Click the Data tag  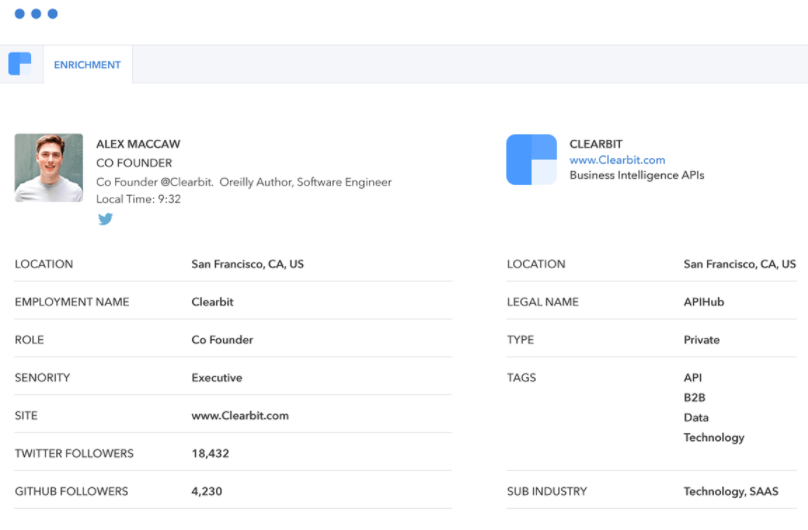[696, 418]
